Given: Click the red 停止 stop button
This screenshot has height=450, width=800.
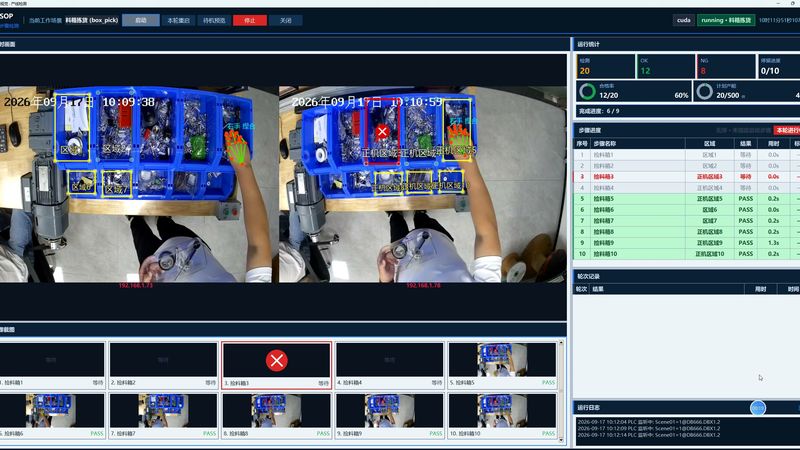Looking at the screenshot, I should (x=249, y=20).
